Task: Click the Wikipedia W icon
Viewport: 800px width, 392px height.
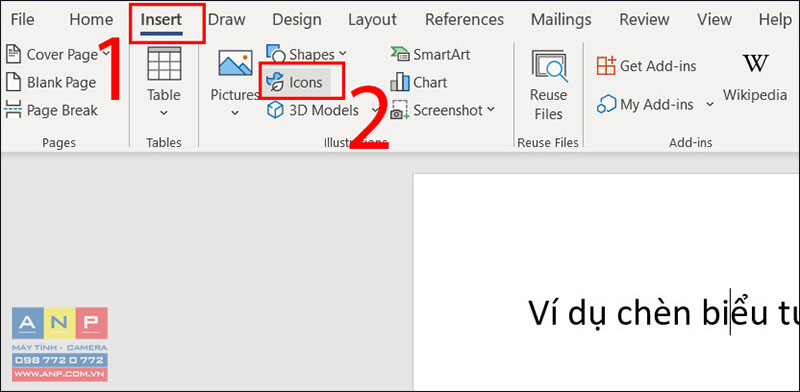Action: pos(755,63)
